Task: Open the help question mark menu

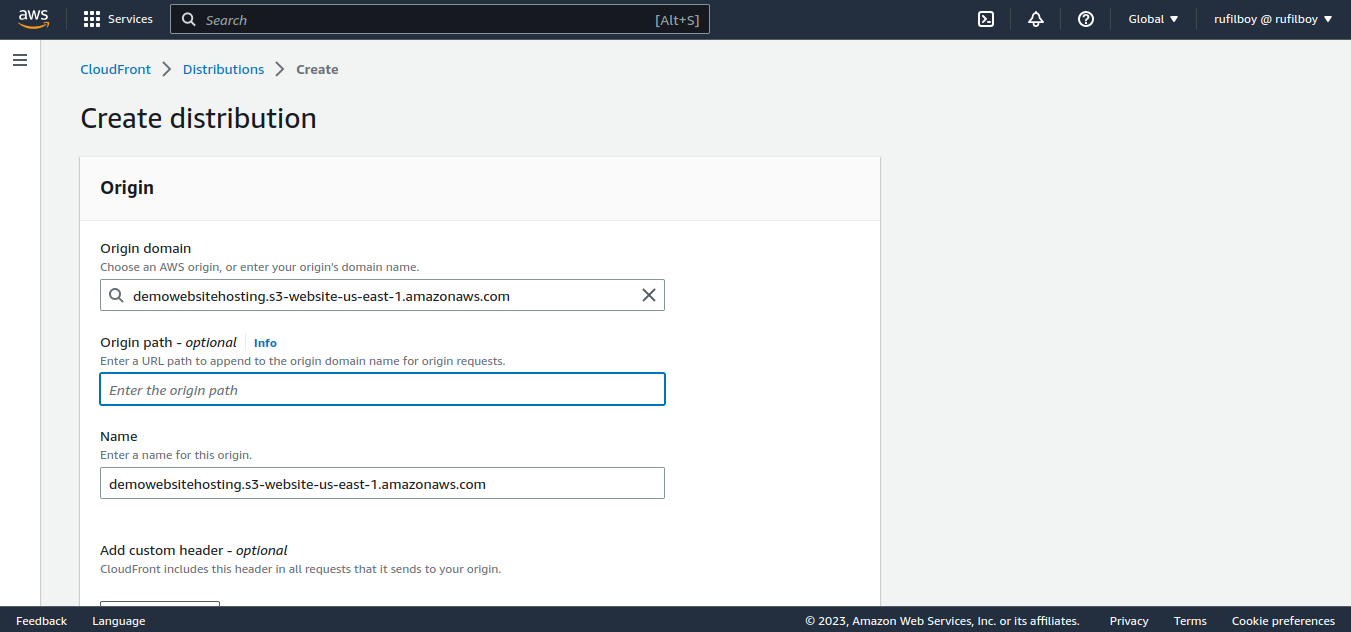Action: (1086, 19)
